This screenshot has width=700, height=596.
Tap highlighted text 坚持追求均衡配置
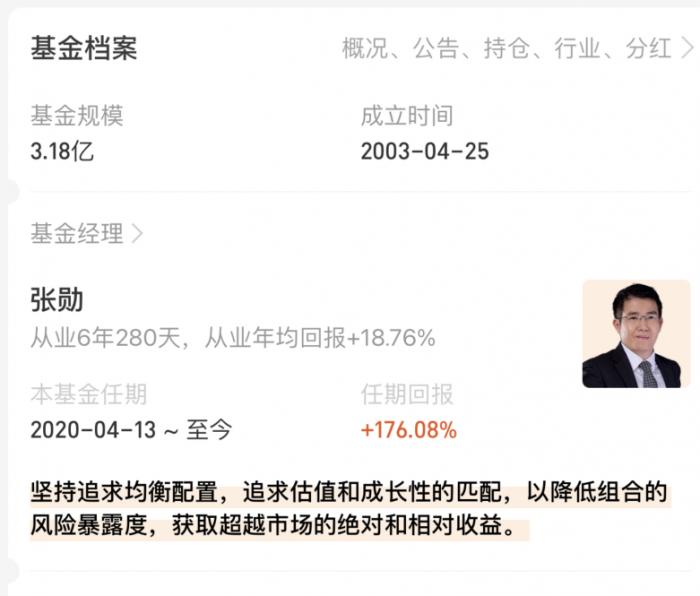pos(124,492)
